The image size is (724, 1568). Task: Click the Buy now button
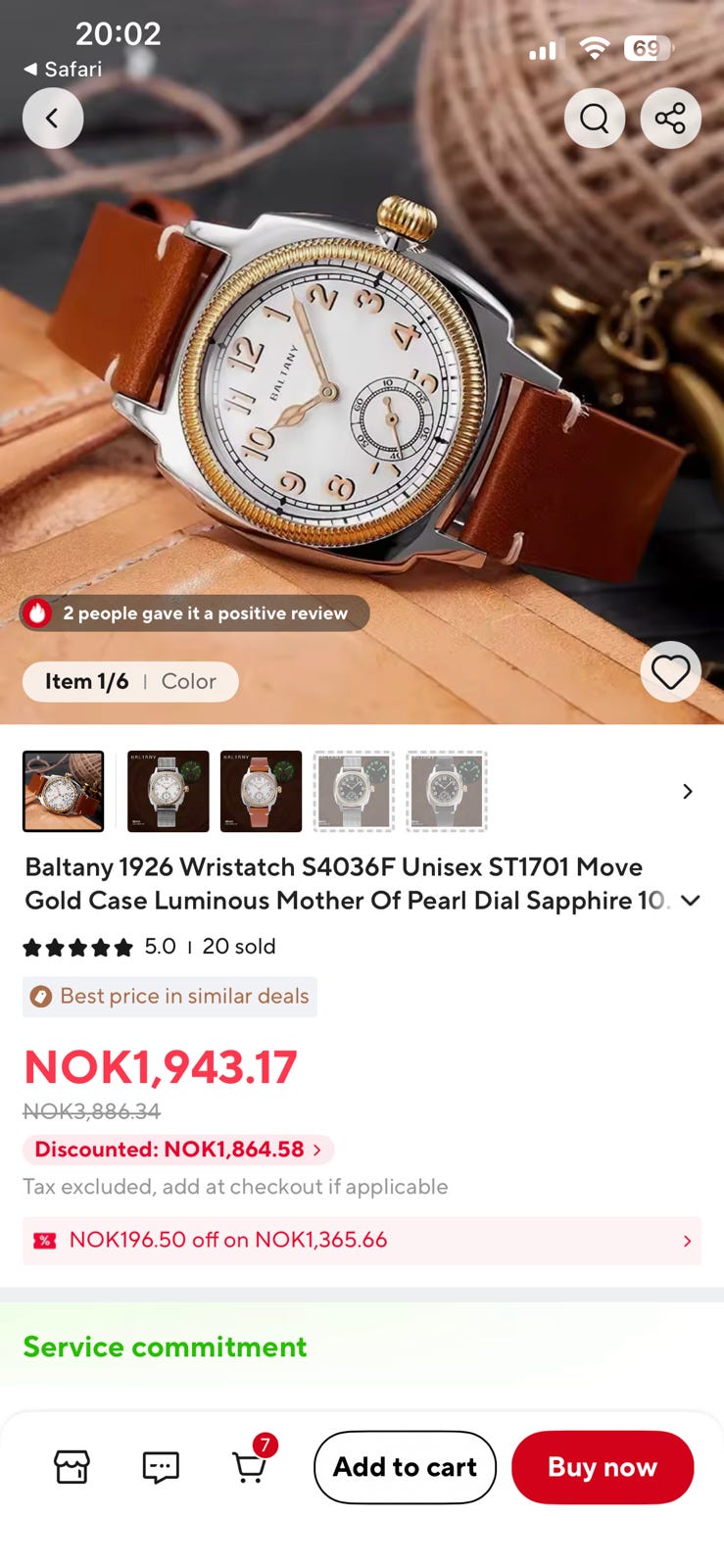(x=603, y=1467)
